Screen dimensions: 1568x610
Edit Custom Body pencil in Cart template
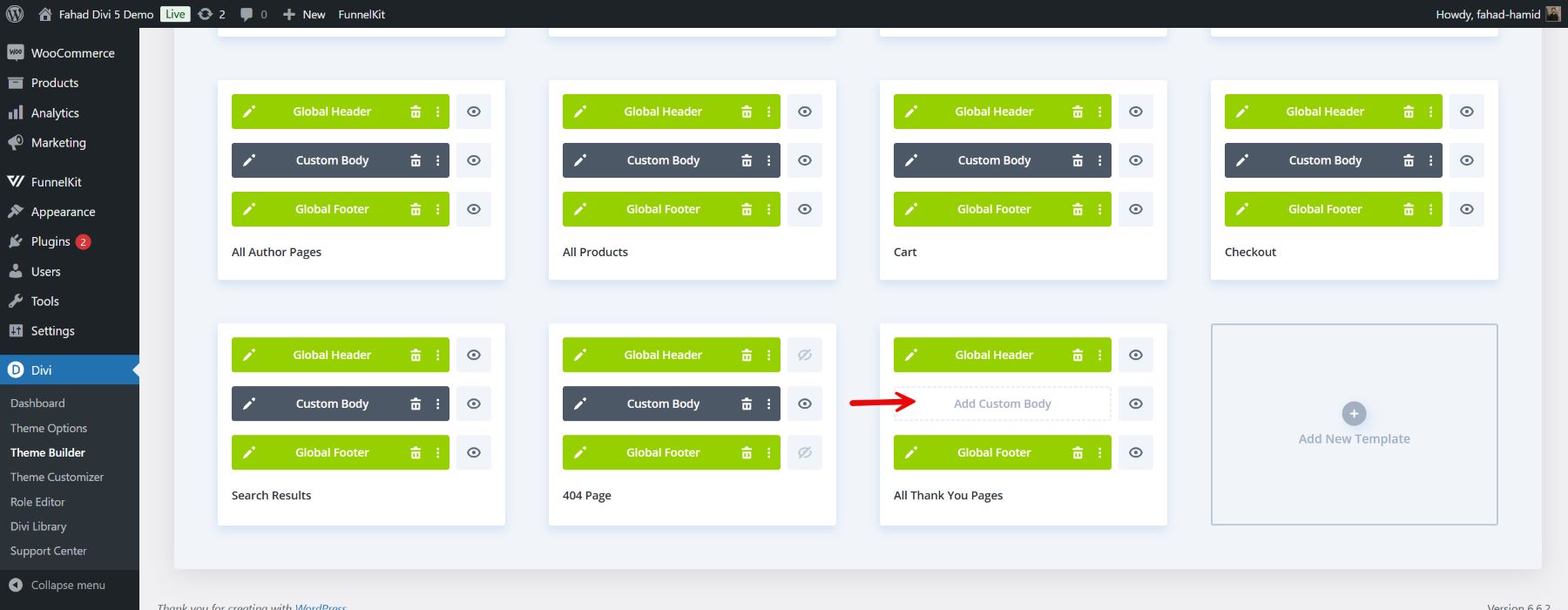tap(911, 160)
